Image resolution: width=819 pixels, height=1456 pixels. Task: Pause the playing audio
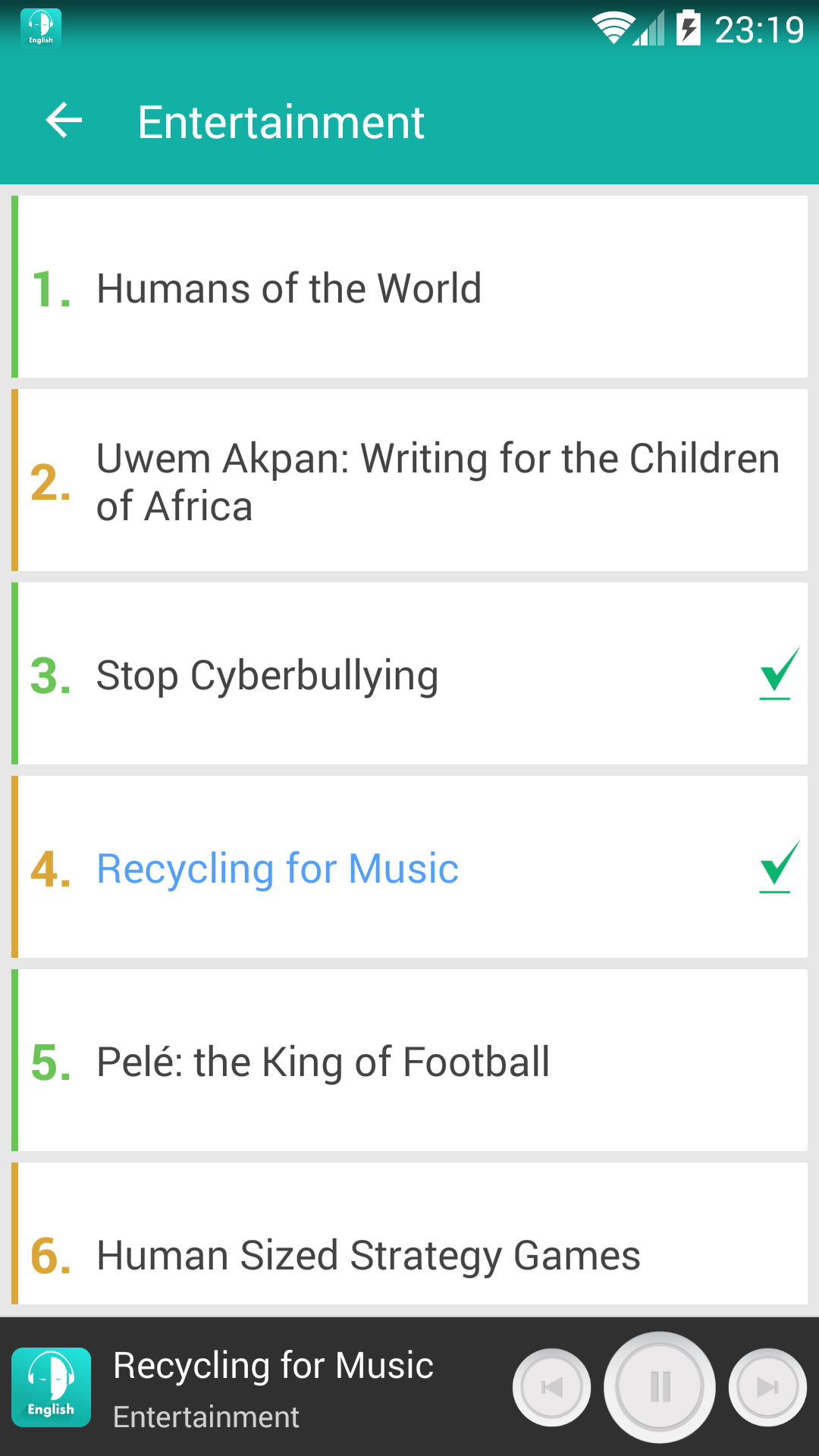(660, 1387)
